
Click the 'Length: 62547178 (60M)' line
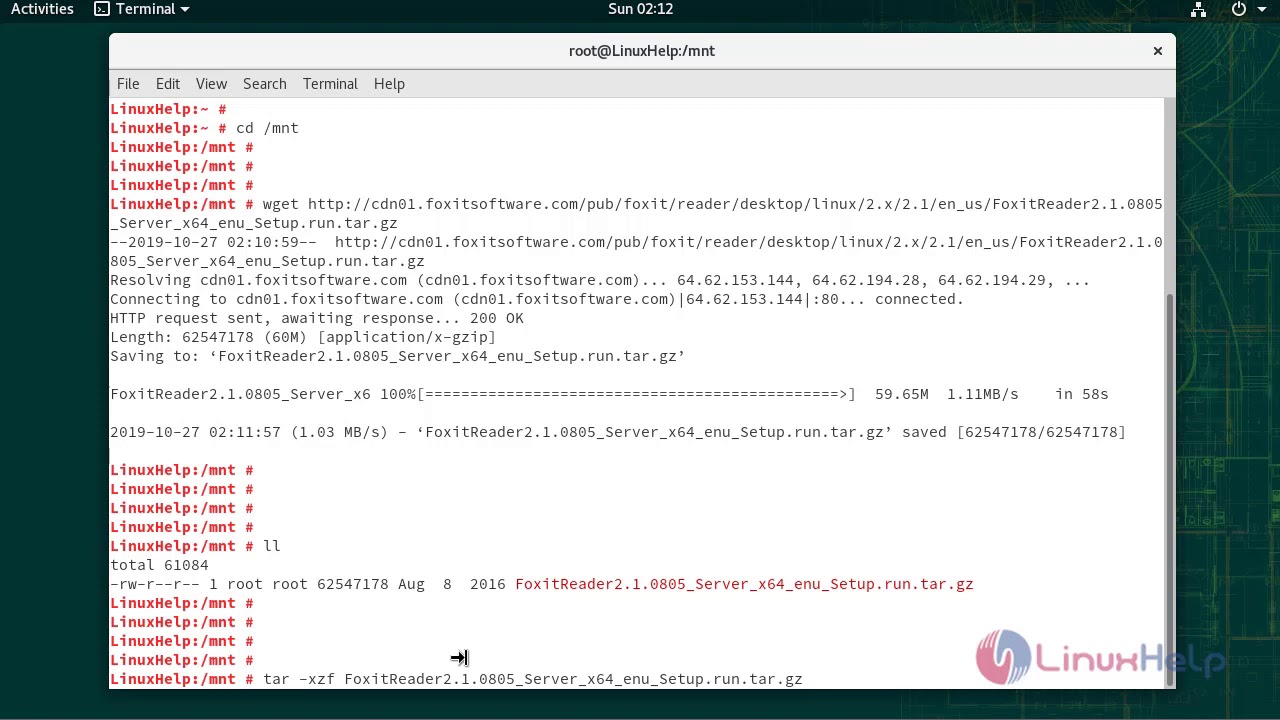303,337
